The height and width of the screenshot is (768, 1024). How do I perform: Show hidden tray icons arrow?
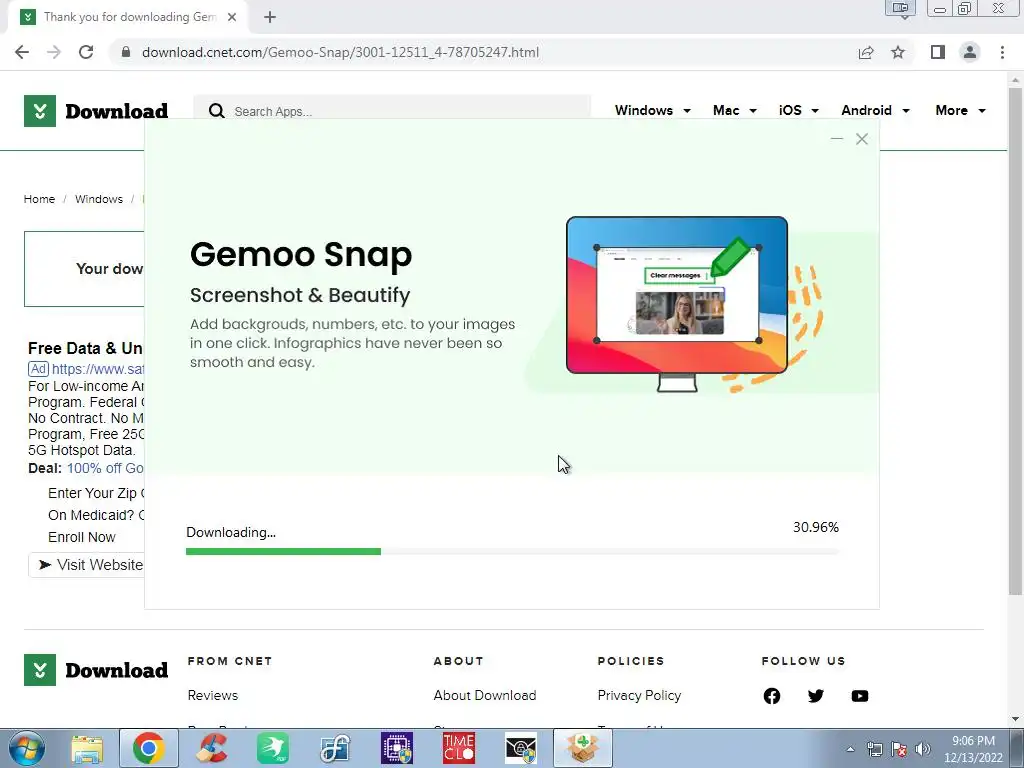(850, 749)
